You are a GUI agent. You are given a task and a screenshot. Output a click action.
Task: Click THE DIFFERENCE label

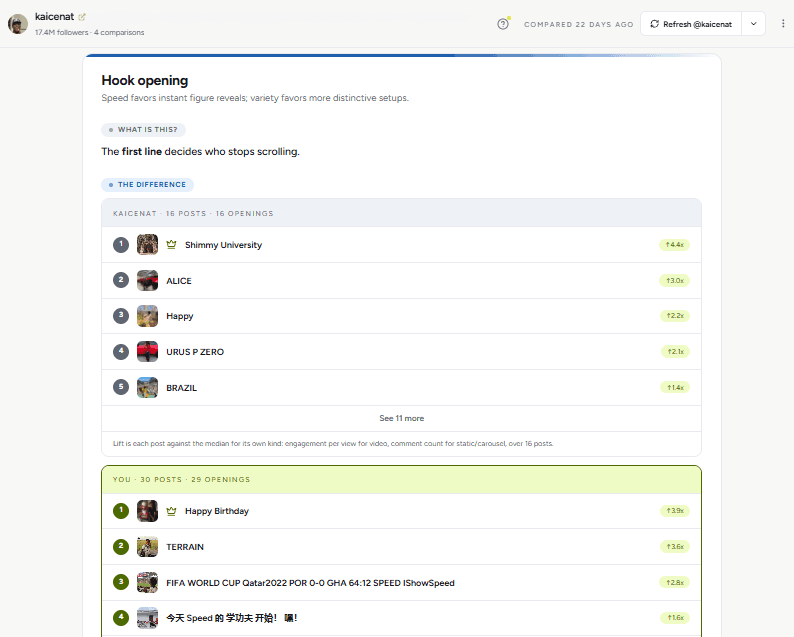pos(147,185)
